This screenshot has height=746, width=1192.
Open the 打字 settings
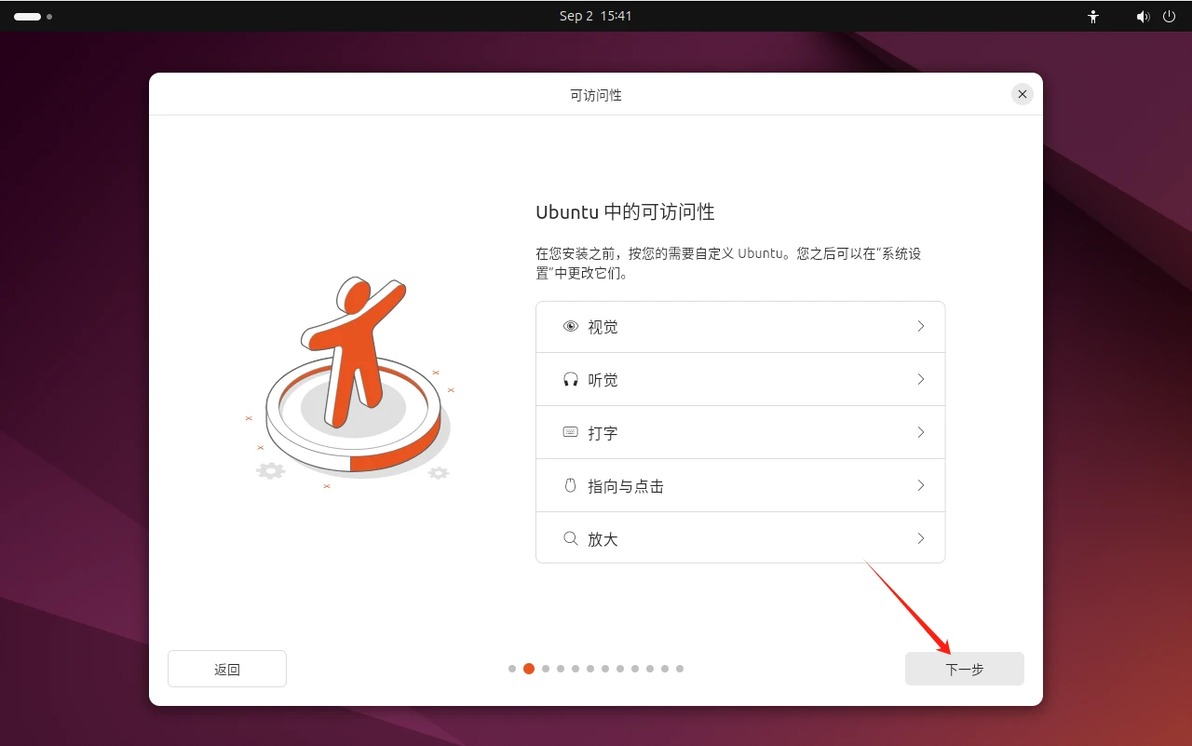click(740, 433)
